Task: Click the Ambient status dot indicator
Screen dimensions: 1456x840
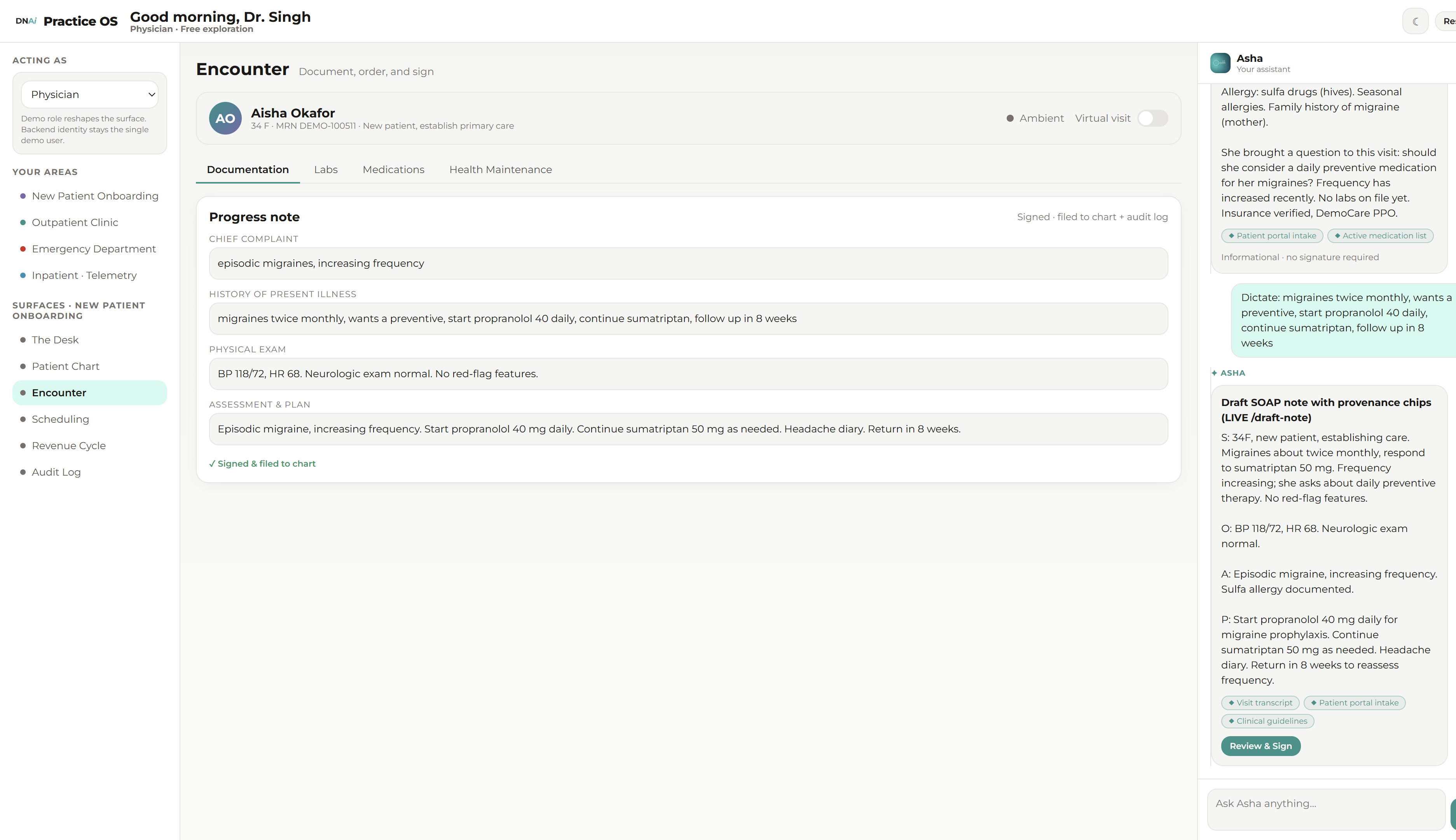Action: (x=1010, y=118)
